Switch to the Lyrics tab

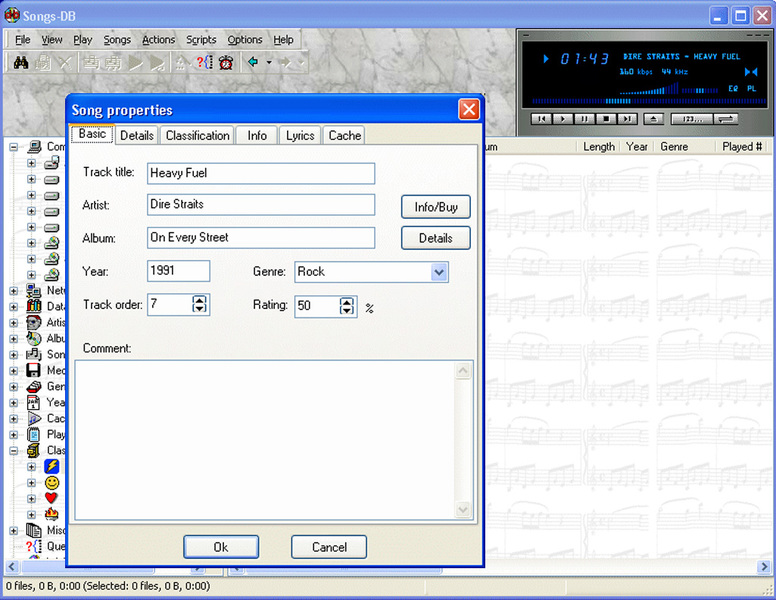[300, 135]
